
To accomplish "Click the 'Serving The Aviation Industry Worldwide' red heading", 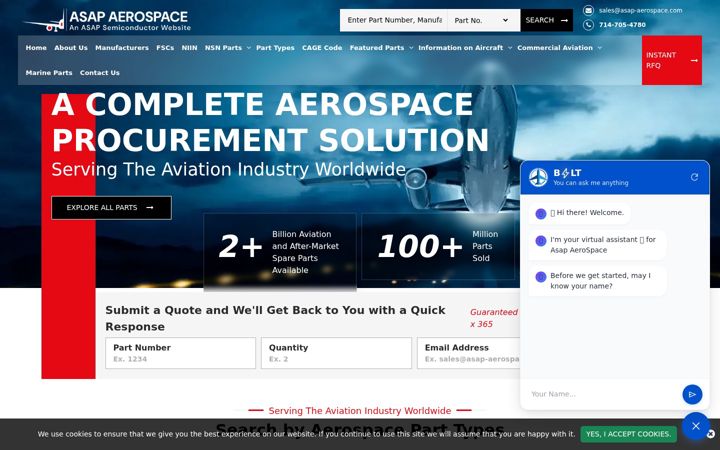I will [x=360, y=411].
